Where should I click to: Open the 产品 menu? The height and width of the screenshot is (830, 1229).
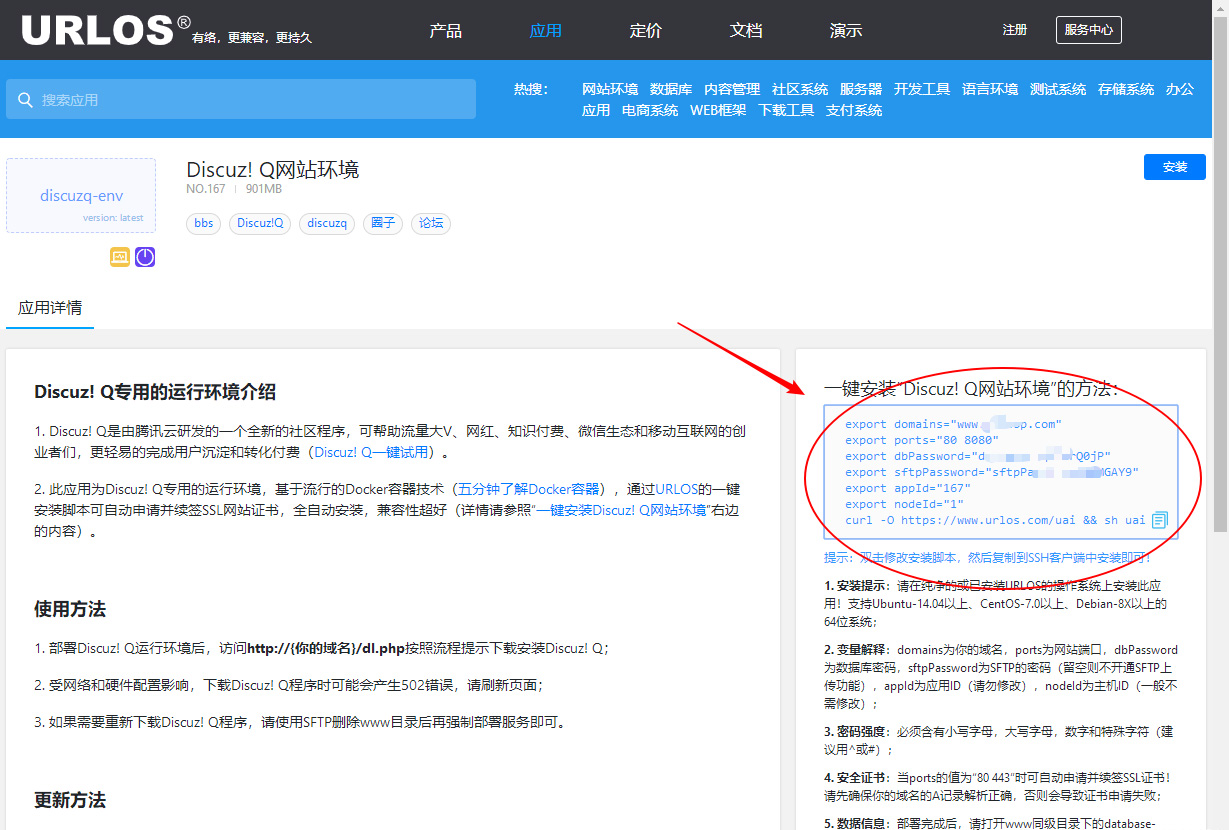[x=445, y=30]
